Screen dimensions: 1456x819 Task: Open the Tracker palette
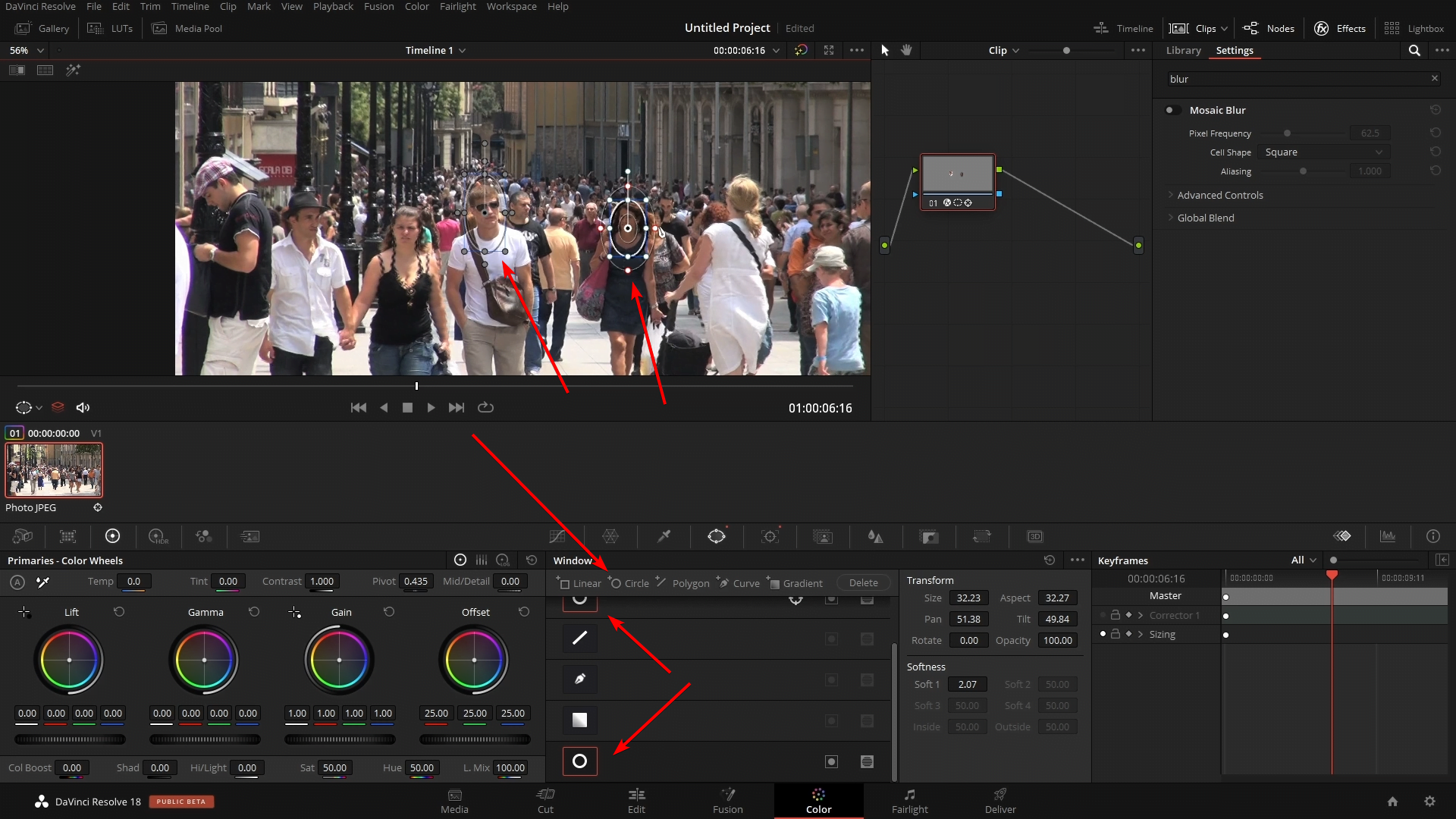(771, 536)
